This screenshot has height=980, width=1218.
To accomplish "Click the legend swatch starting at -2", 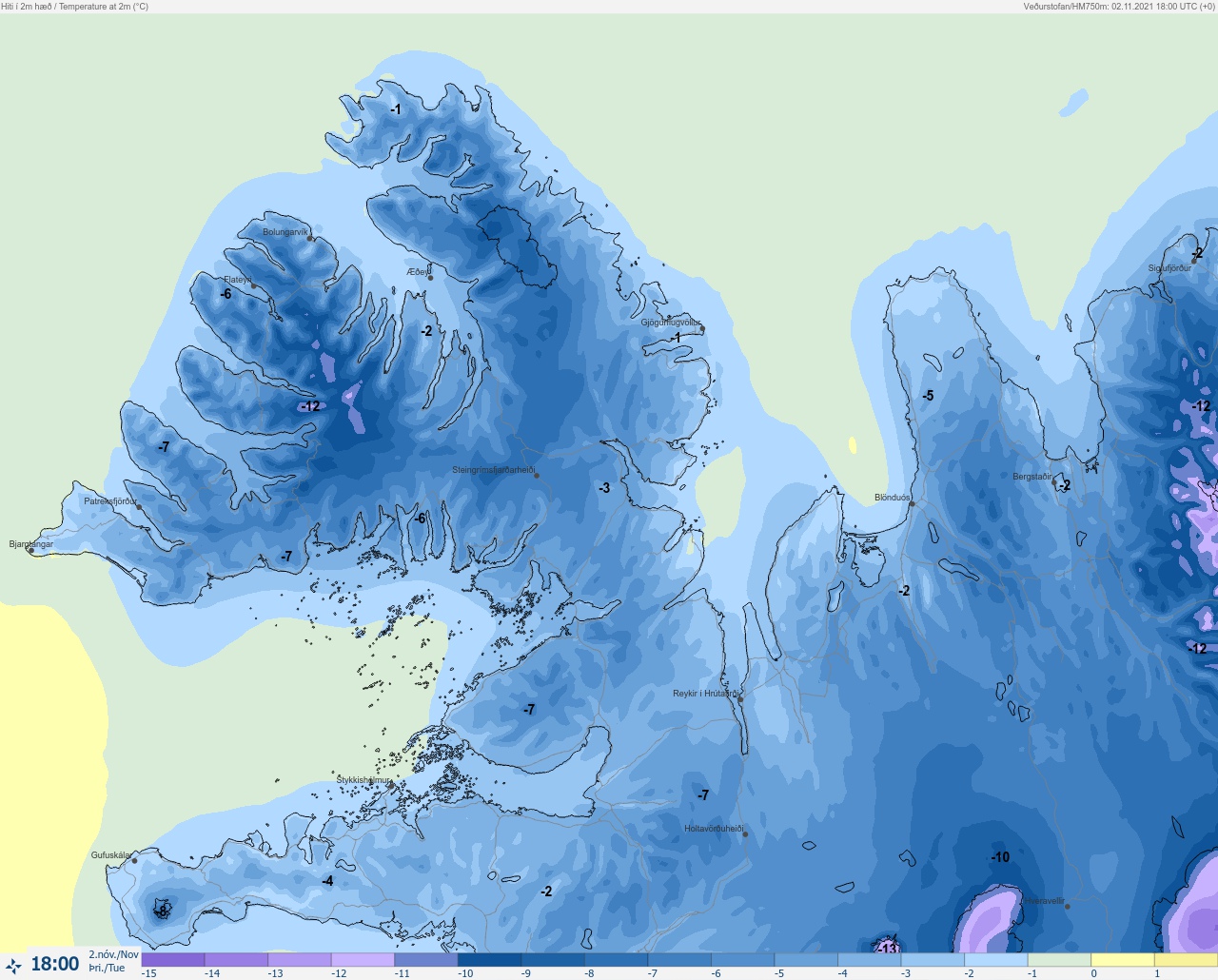I will click(995, 960).
